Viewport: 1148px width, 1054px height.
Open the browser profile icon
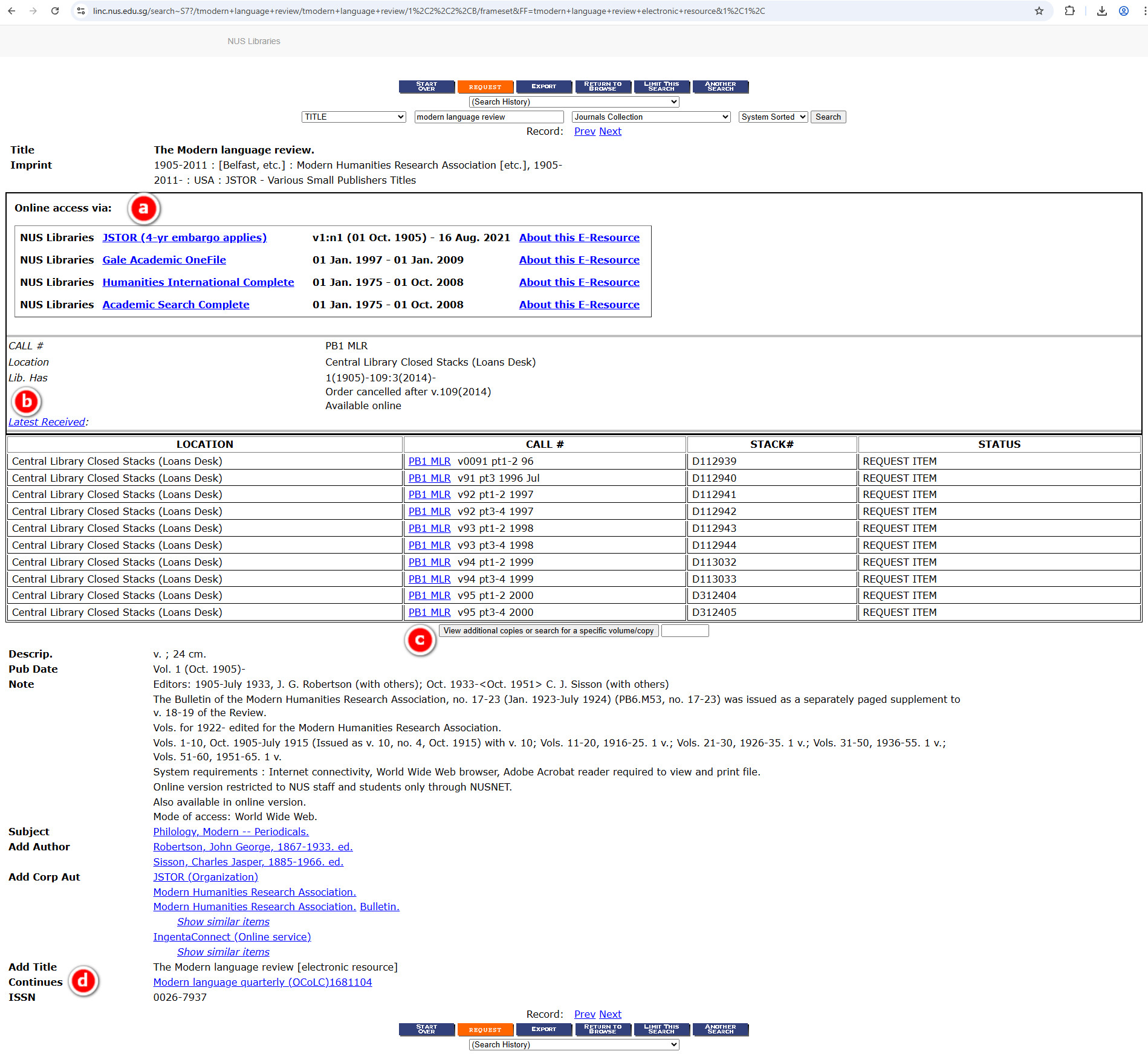coord(1123,11)
